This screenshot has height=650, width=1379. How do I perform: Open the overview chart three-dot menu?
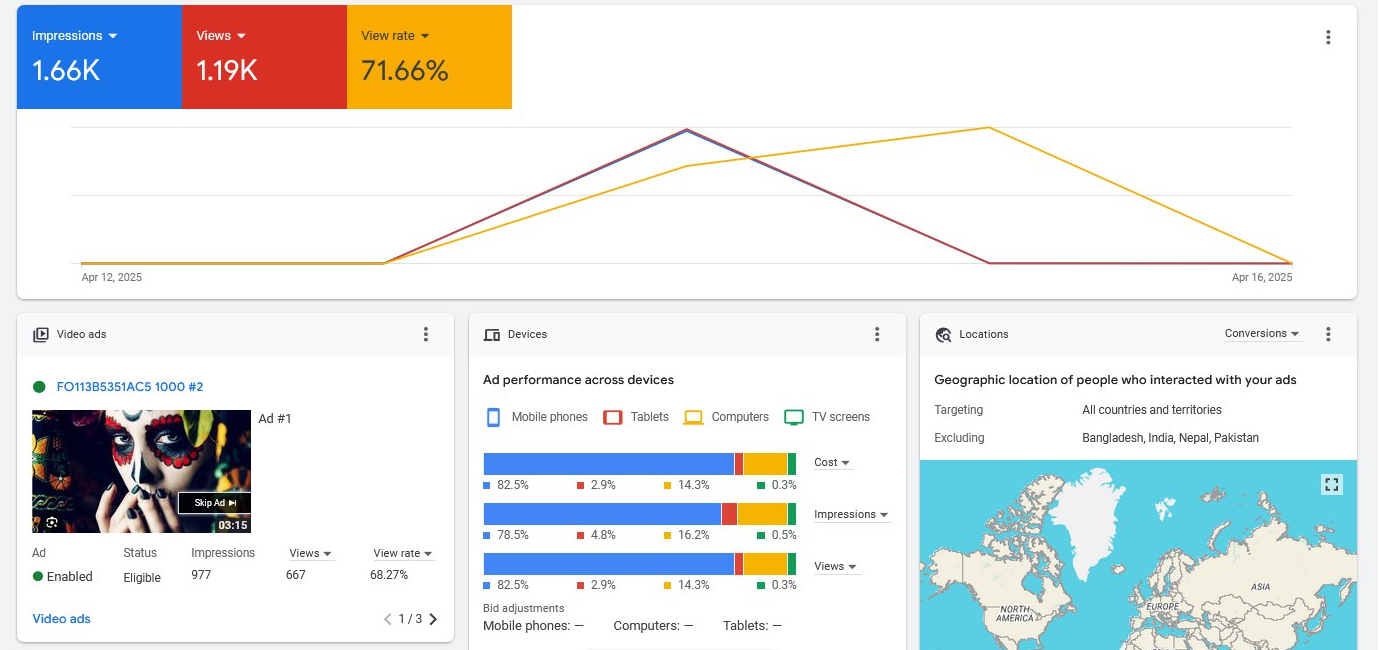[1328, 37]
